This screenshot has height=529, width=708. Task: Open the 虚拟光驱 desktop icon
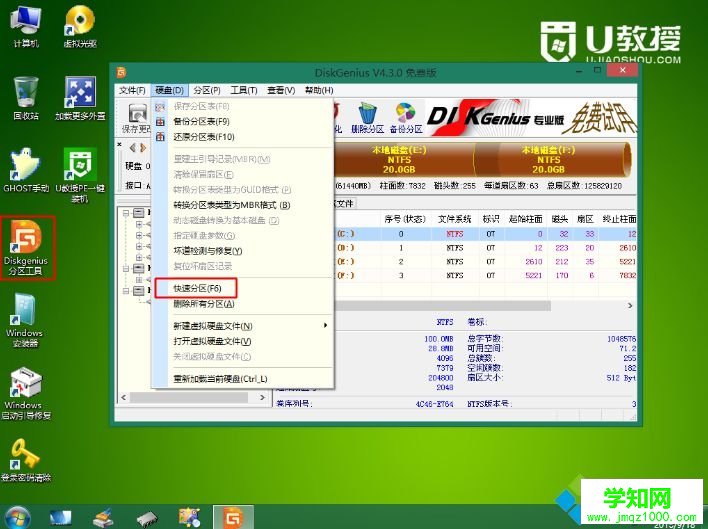80,26
